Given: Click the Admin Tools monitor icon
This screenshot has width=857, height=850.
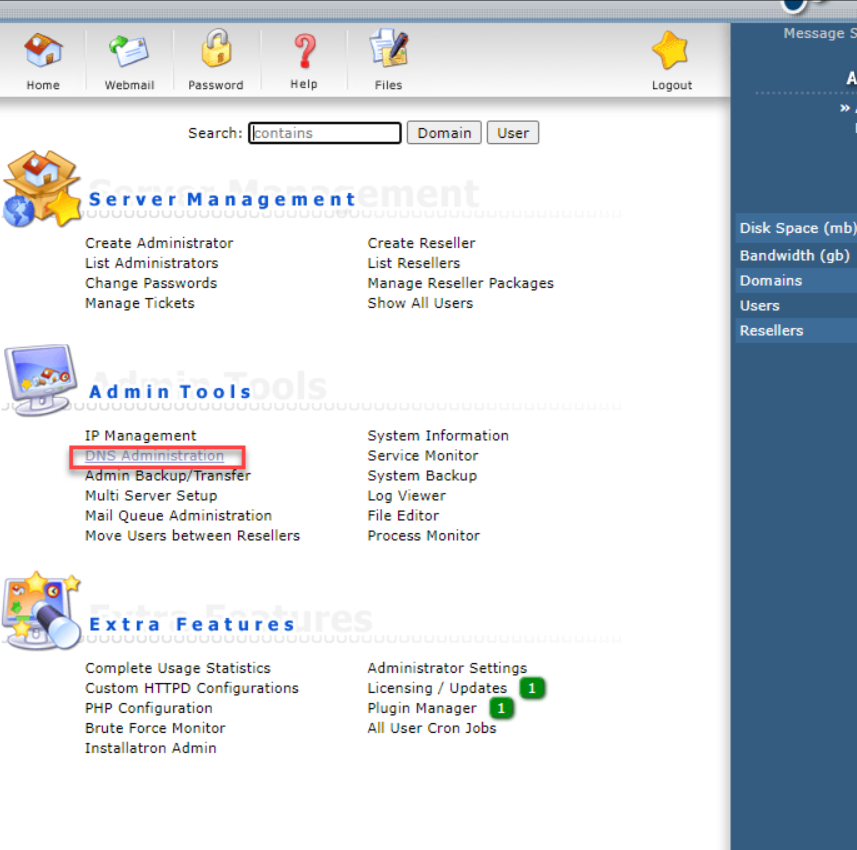Looking at the screenshot, I should click(x=40, y=380).
